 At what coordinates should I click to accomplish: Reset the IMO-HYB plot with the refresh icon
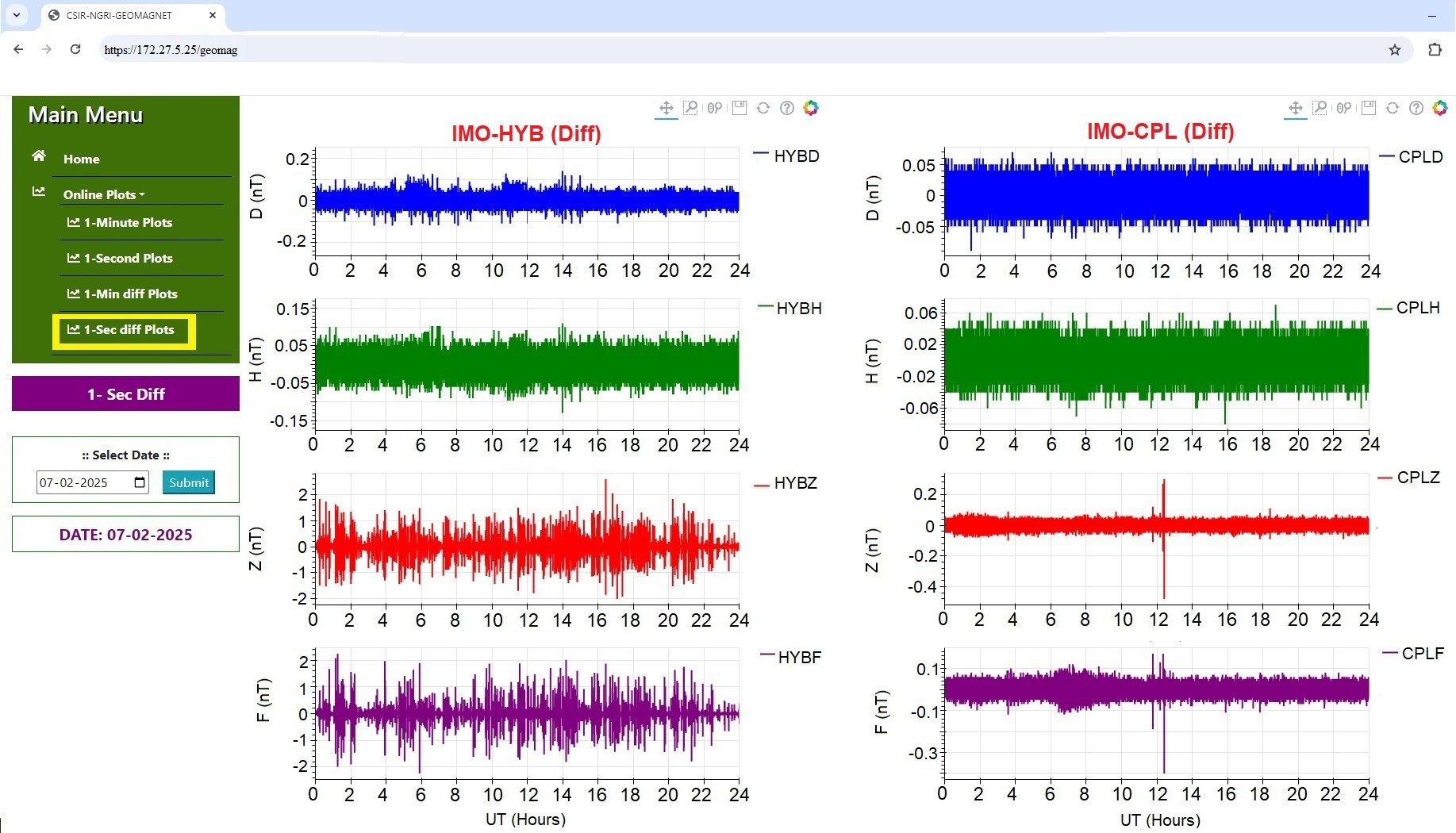tap(763, 108)
